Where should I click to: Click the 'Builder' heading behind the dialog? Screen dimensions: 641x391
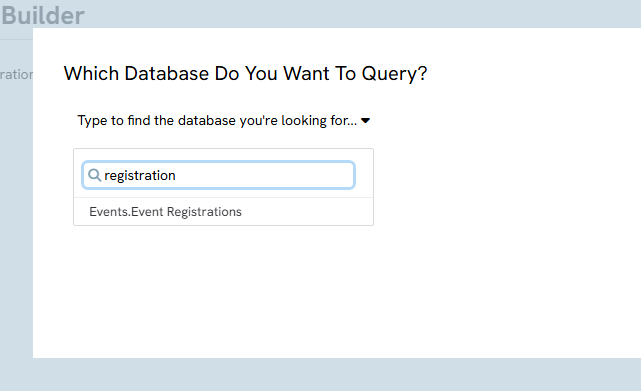tap(43, 16)
